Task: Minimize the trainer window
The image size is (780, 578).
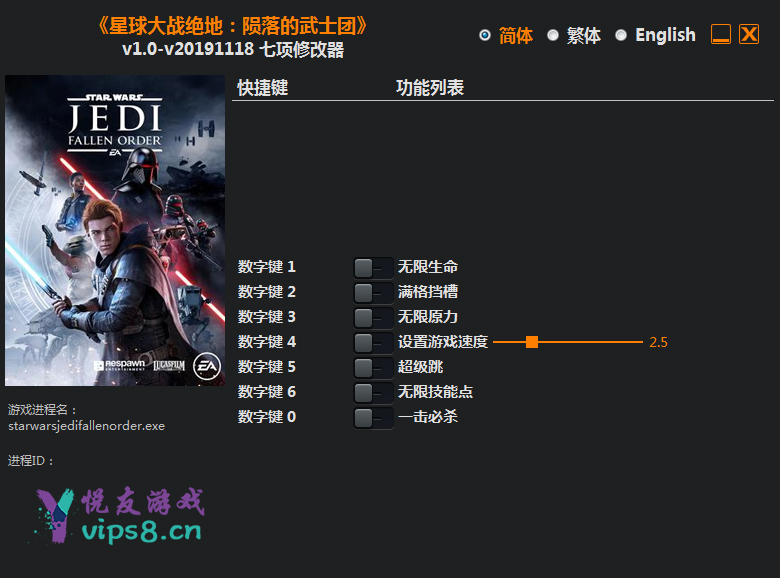Action: (721, 34)
